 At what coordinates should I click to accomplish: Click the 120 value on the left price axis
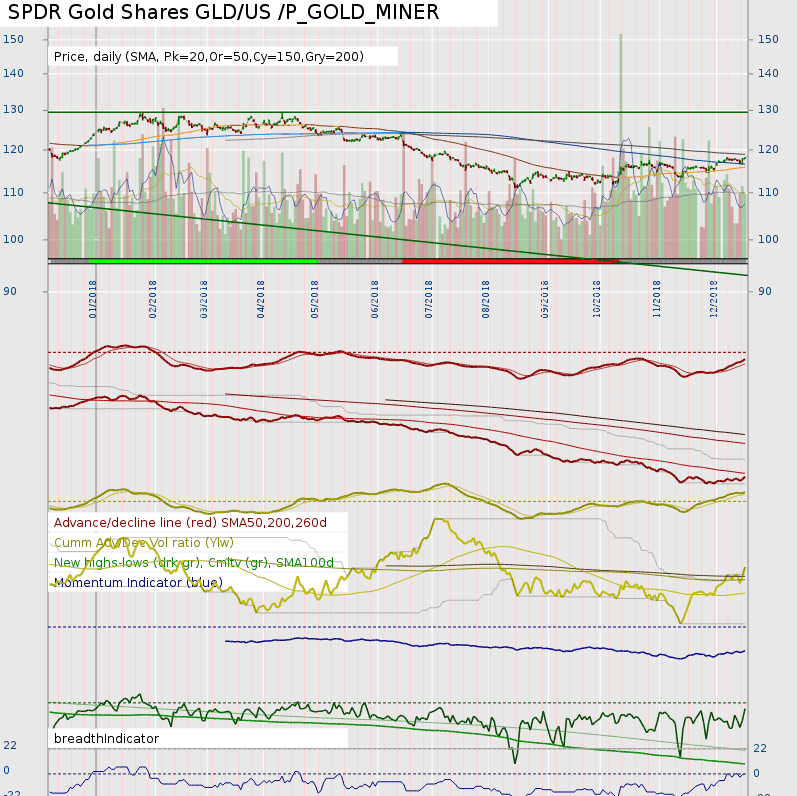click(x=13, y=149)
